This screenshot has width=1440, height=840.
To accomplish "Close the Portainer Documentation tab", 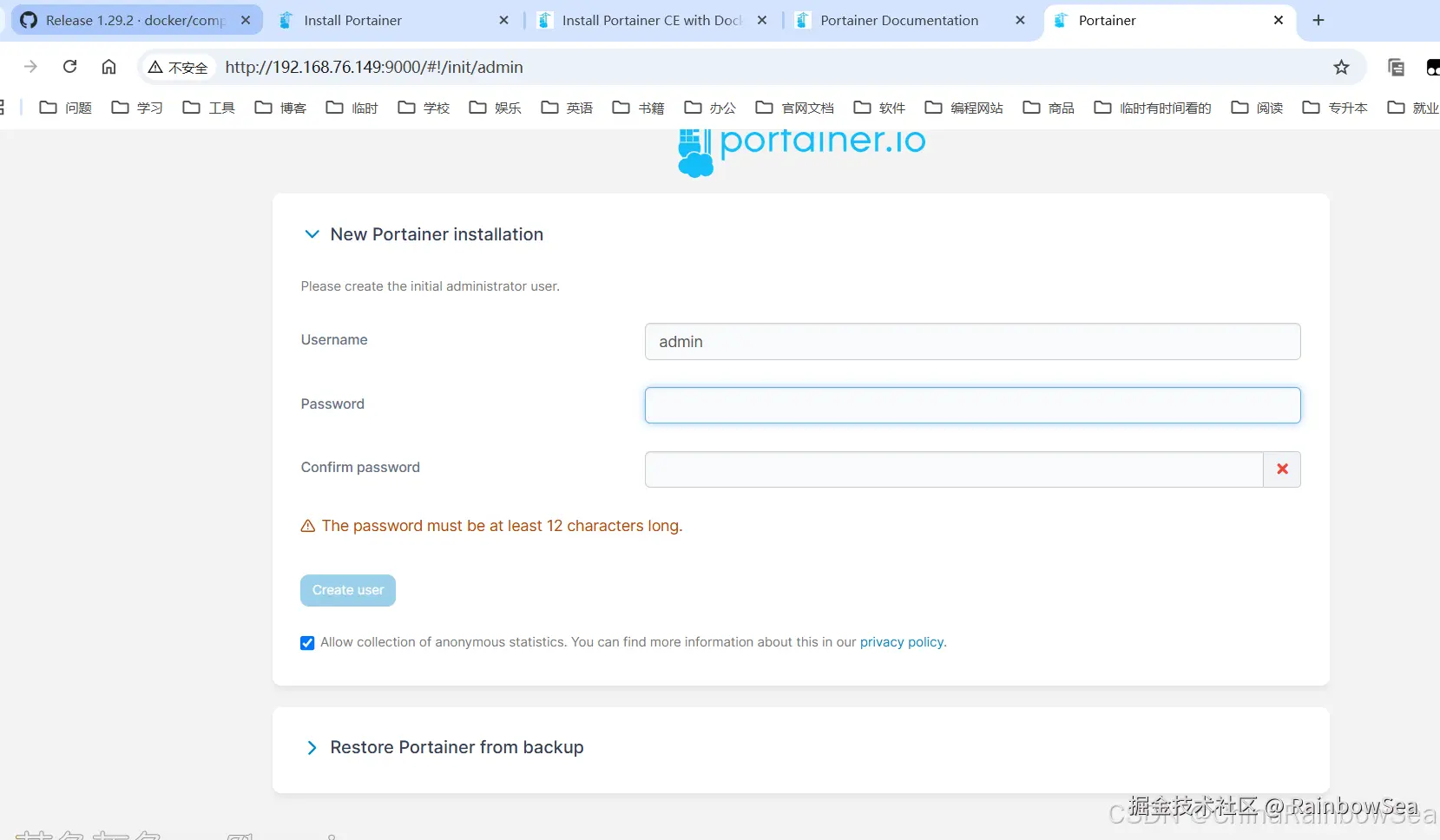I will (1020, 20).
